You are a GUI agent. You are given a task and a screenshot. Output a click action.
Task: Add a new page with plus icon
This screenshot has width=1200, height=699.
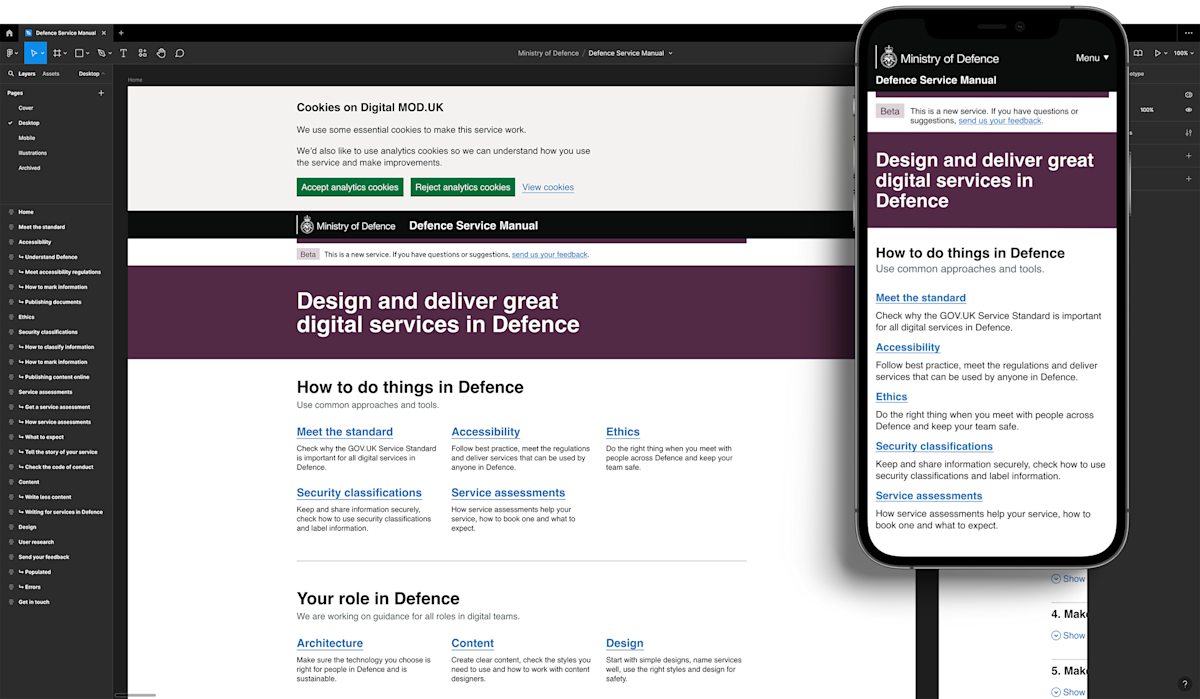pos(101,93)
